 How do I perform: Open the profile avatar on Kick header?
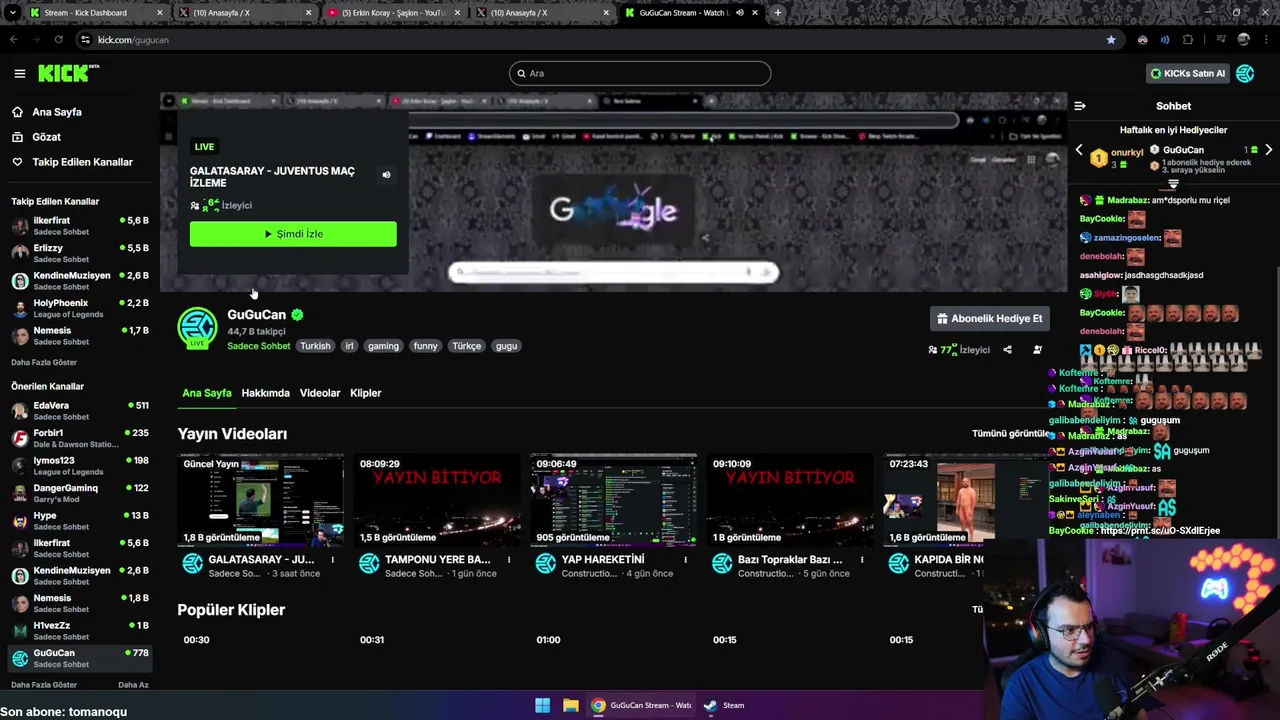coord(1245,73)
